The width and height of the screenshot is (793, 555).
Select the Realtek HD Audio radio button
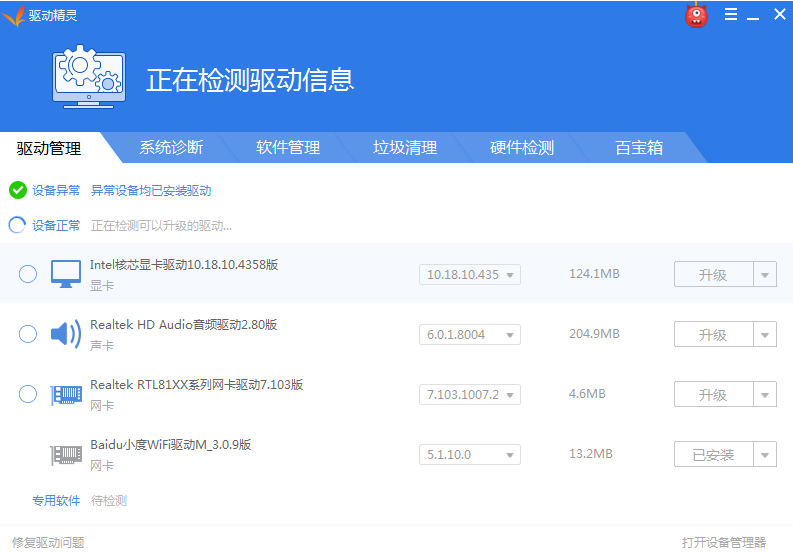[28, 334]
